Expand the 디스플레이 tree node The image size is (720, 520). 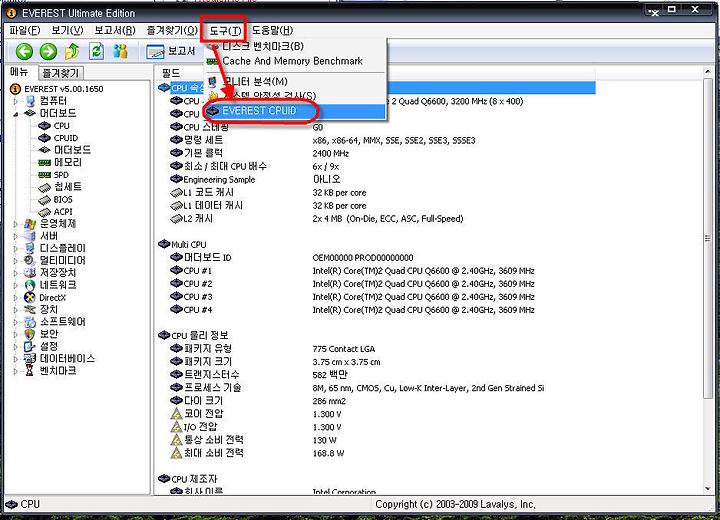click(x=16, y=249)
